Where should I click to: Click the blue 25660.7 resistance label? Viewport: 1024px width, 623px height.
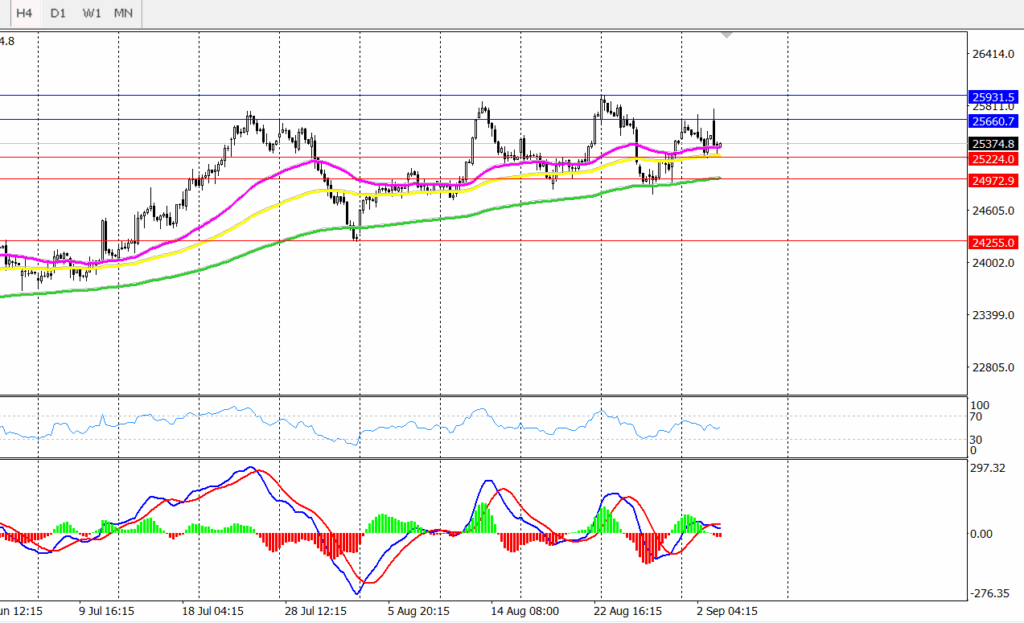993,121
